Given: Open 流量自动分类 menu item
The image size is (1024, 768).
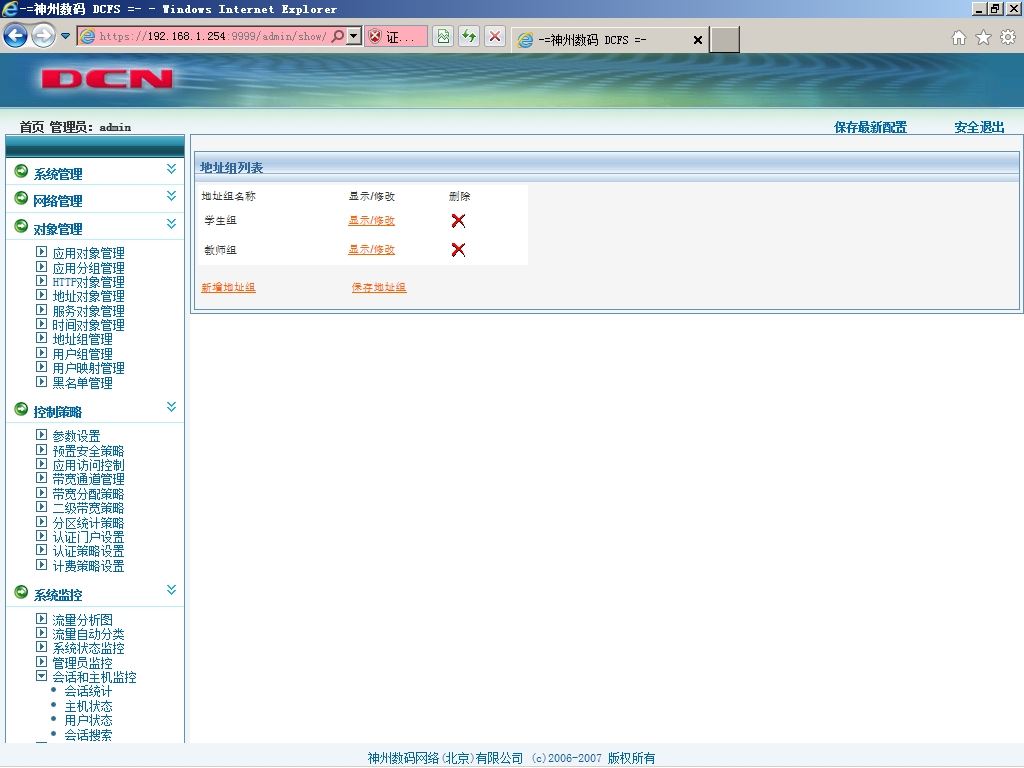Looking at the screenshot, I should (x=88, y=634).
